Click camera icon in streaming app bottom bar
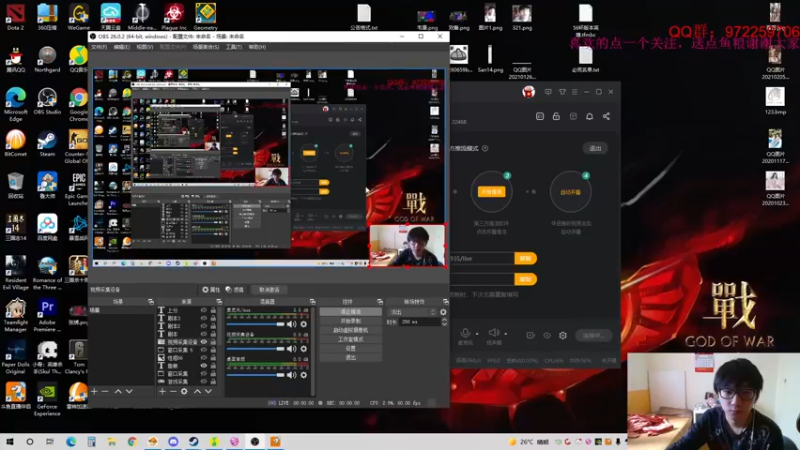This screenshot has height=450, width=800. point(531,335)
